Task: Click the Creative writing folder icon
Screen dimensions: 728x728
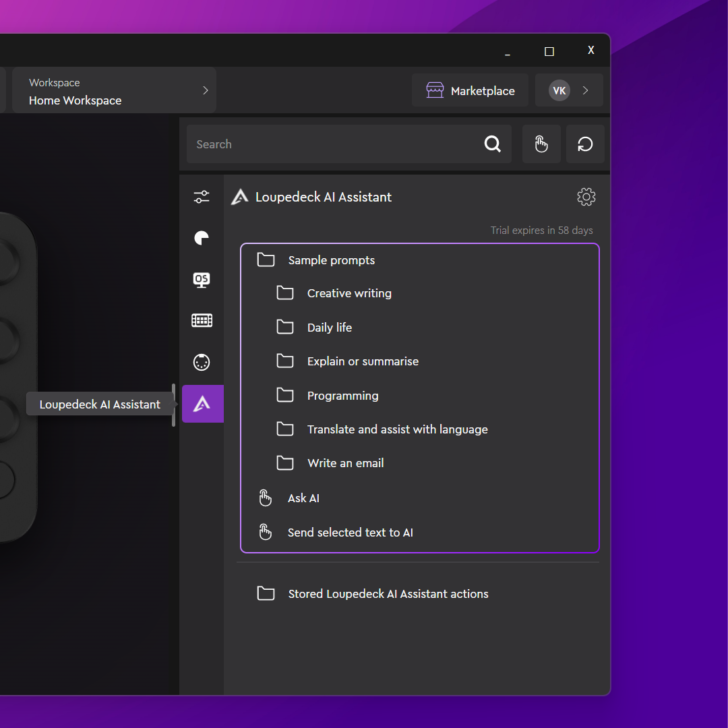Action: pos(285,293)
